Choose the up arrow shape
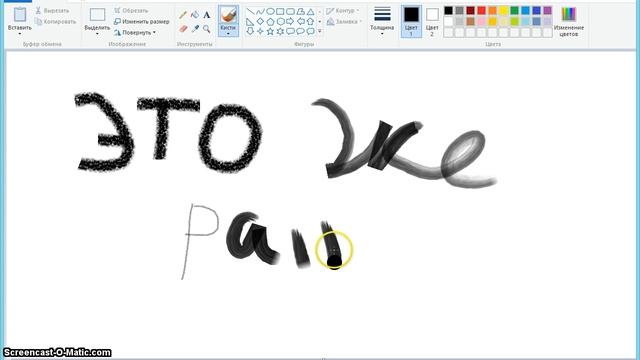Viewport: 640px width, 360px height. tap(310, 21)
